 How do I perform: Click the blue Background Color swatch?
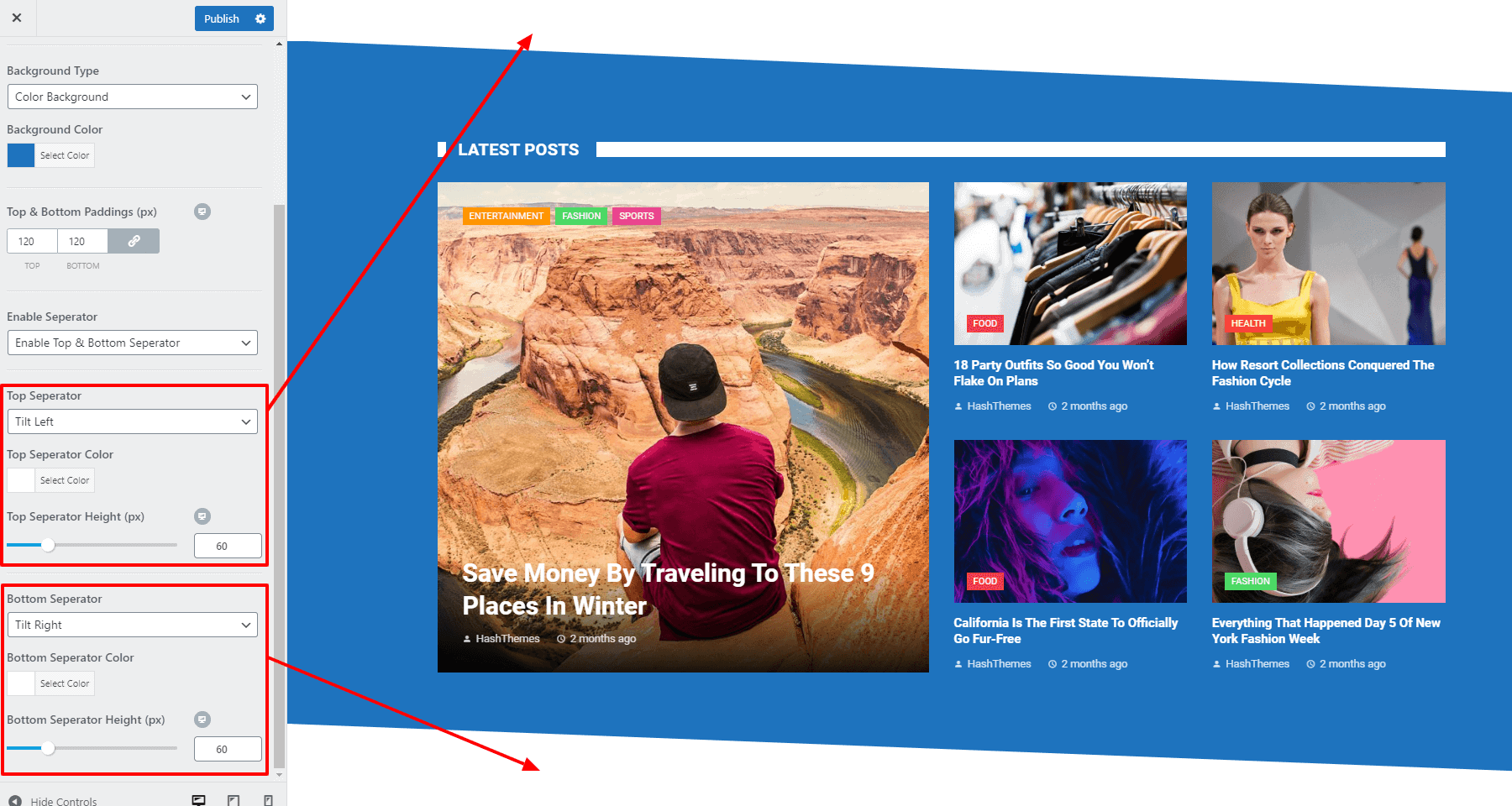pos(21,155)
